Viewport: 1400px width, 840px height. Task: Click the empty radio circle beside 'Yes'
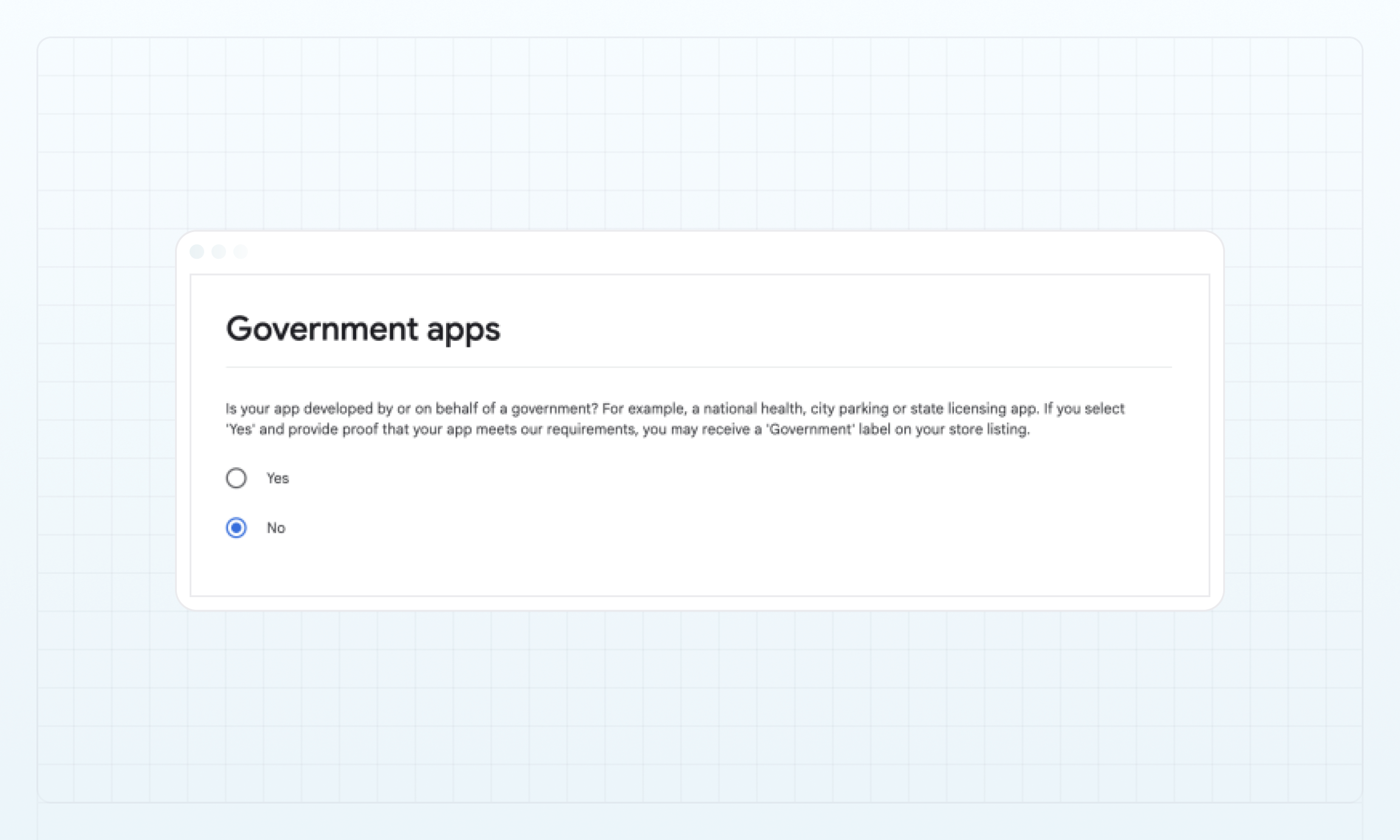(x=236, y=478)
